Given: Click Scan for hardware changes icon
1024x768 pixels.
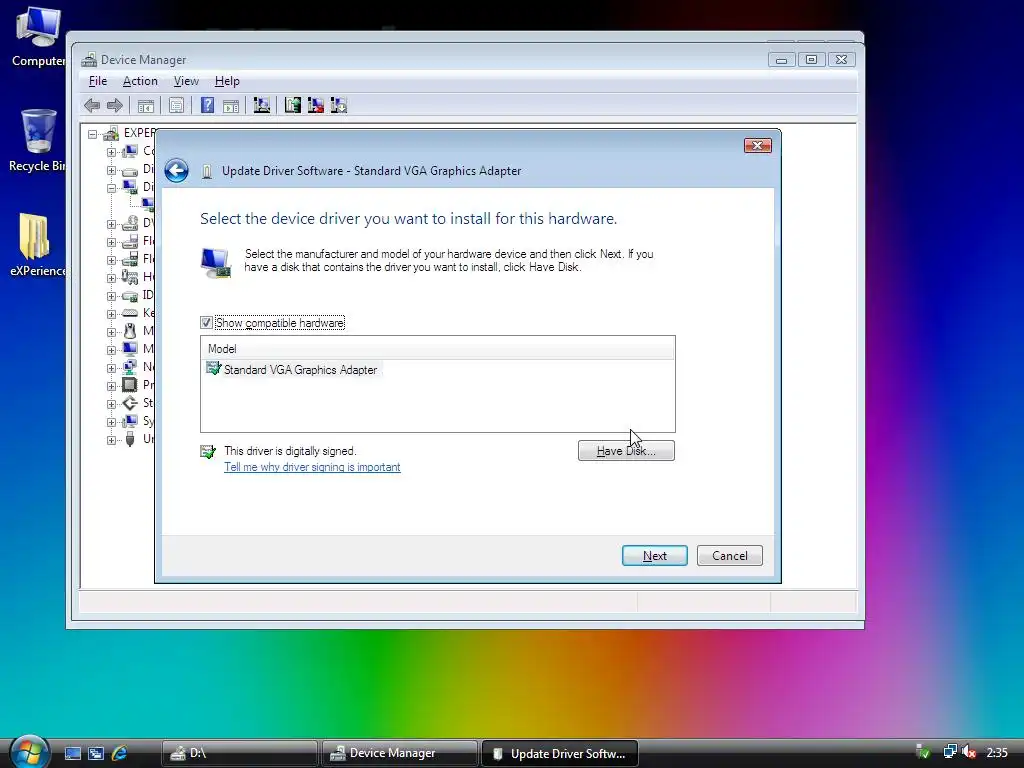Looking at the screenshot, I should tap(262, 105).
